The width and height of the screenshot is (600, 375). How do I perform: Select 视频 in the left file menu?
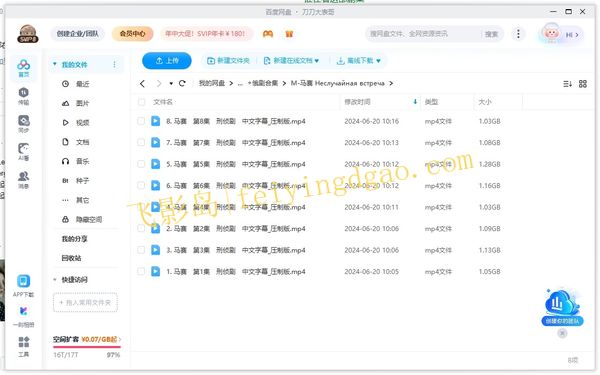[75, 122]
